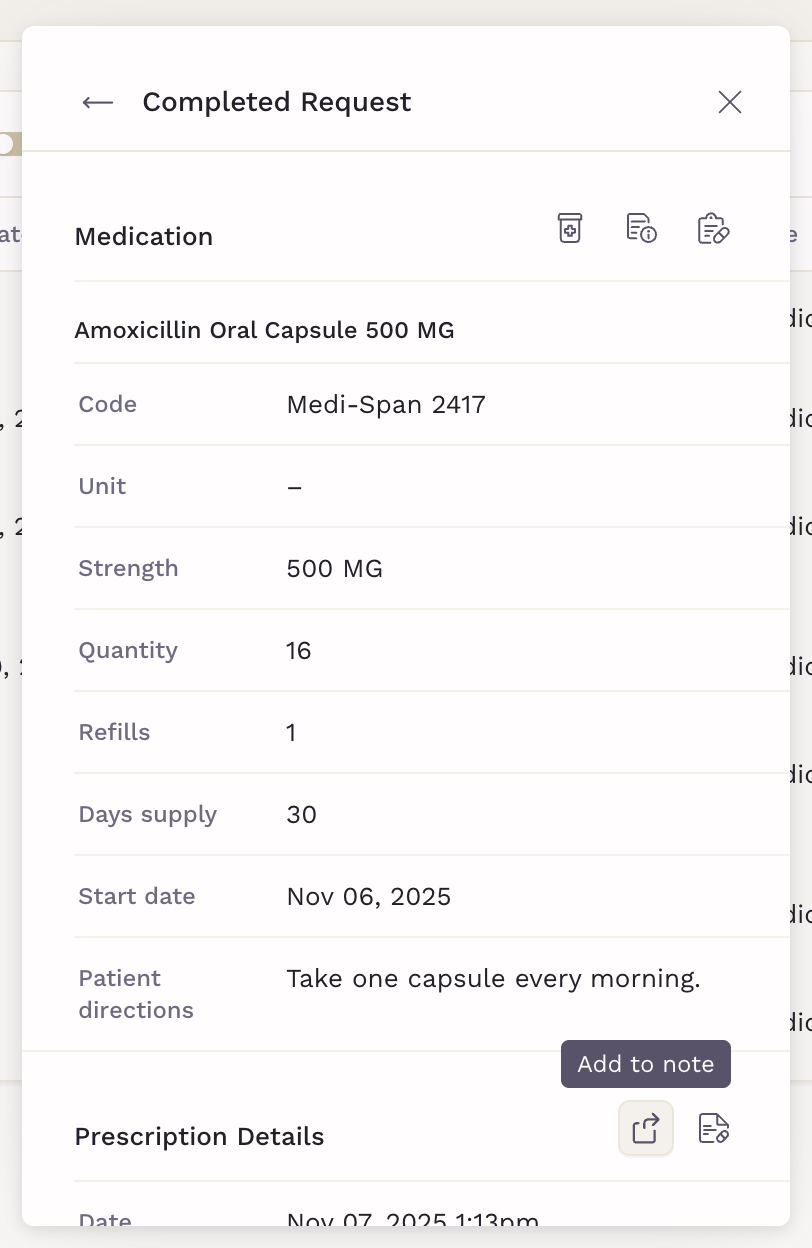Click the Completed Request title text
812x1248 pixels.
point(277,102)
